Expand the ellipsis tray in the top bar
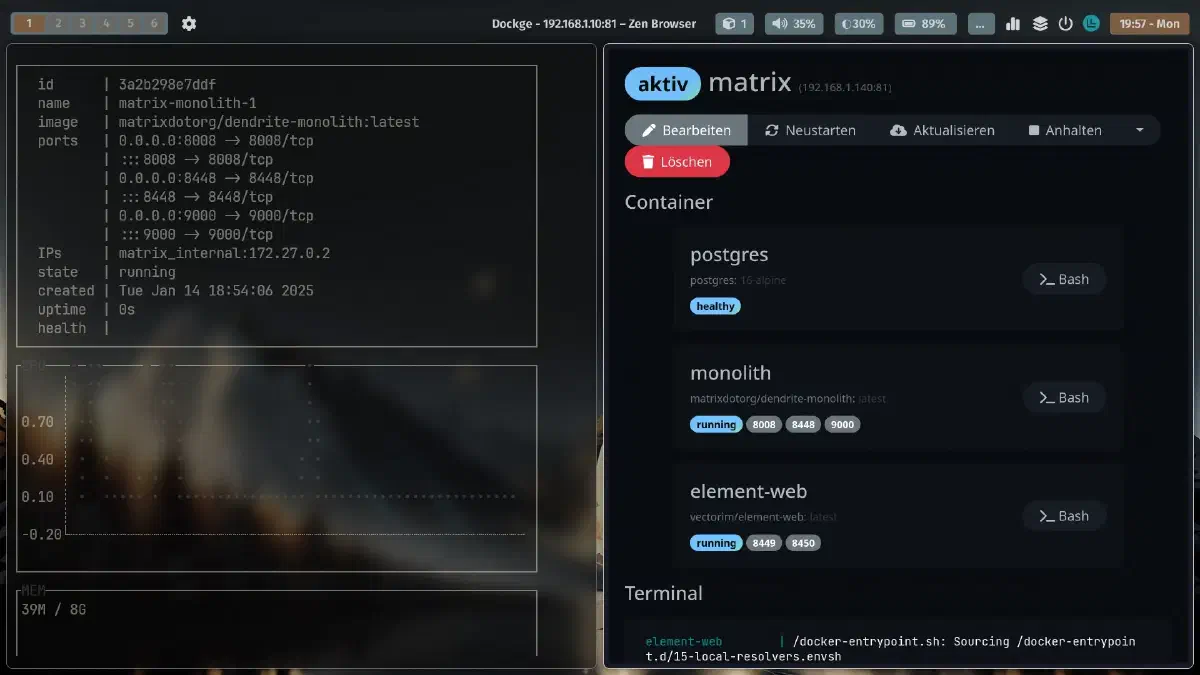Image resolution: width=1200 pixels, height=675 pixels. [x=982, y=23]
